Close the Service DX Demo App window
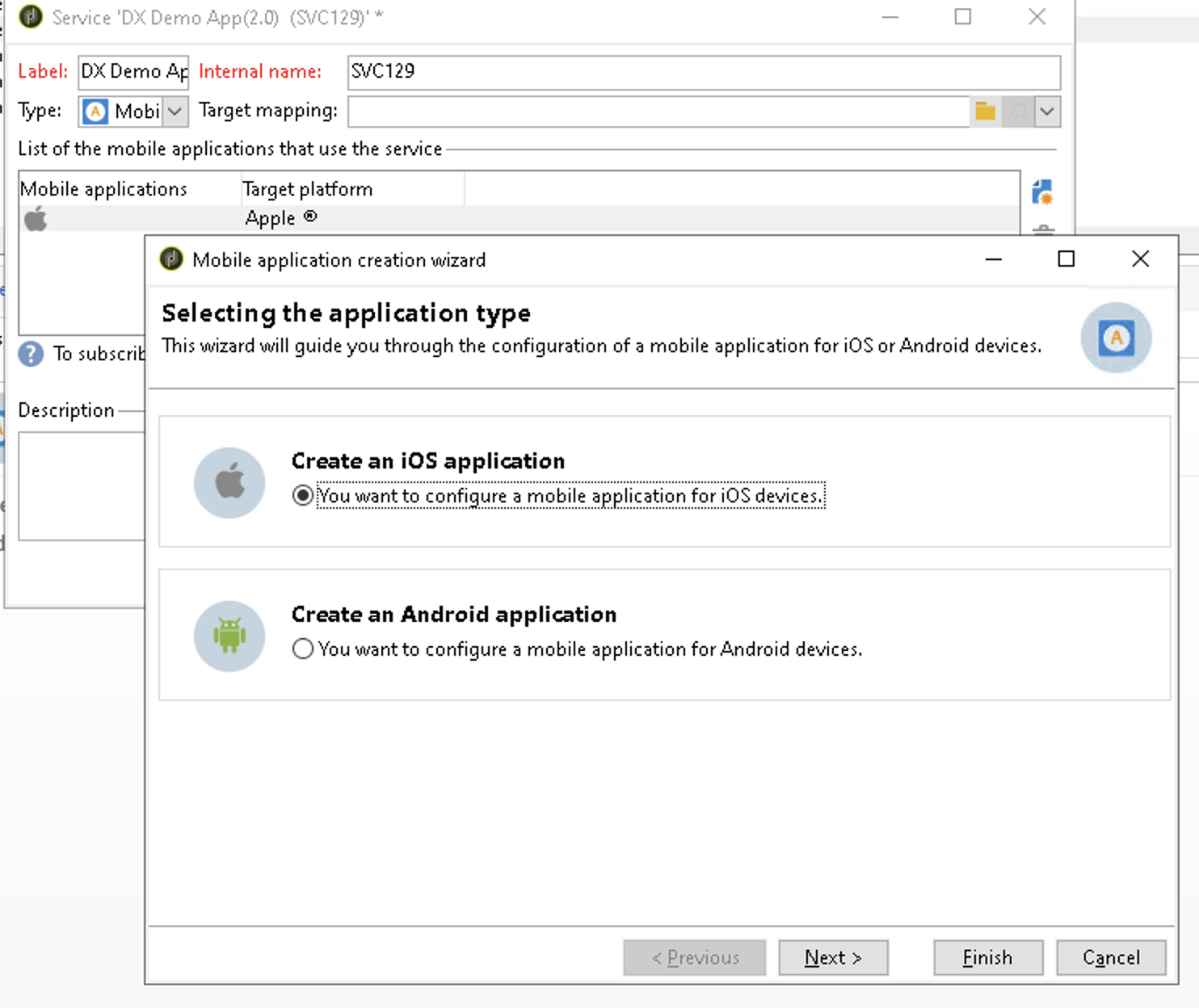This screenshot has width=1199, height=1008. 1037,16
